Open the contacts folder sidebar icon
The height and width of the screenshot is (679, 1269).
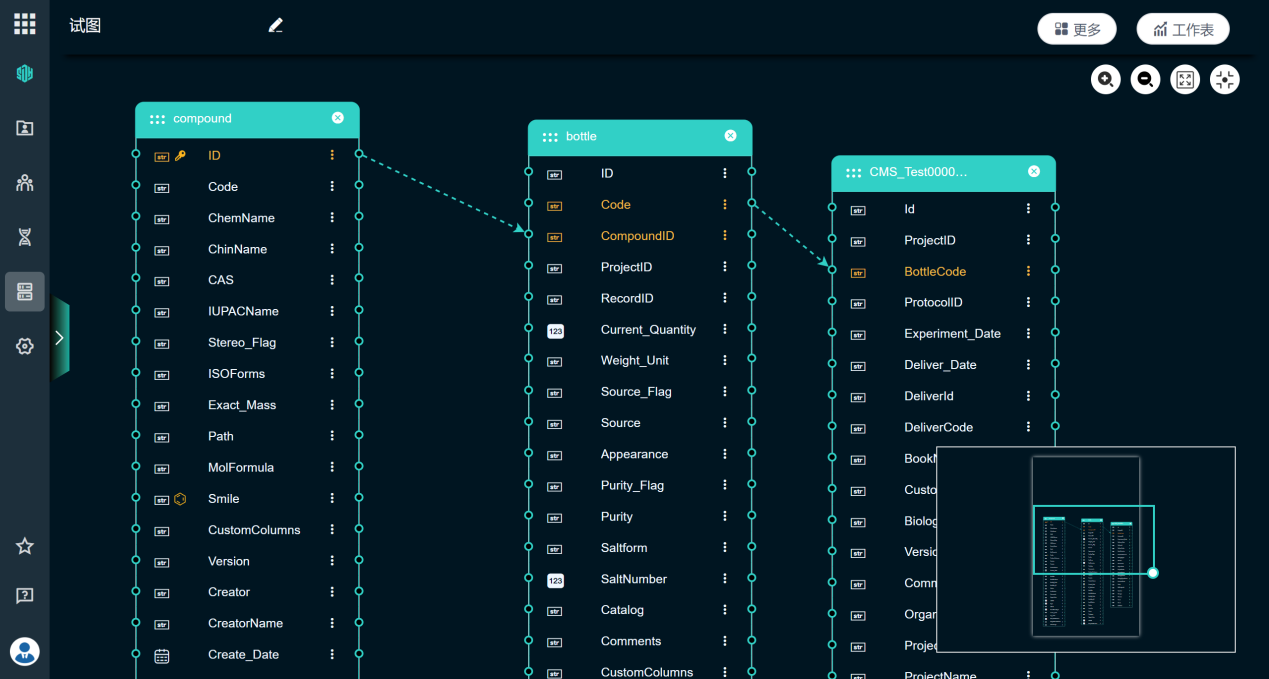pos(25,128)
